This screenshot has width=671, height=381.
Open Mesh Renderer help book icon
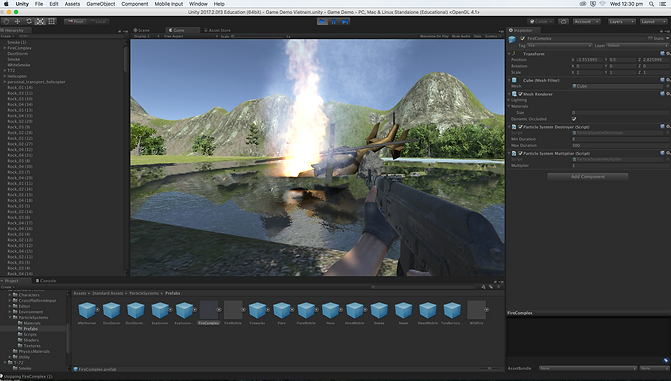(662, 94)
